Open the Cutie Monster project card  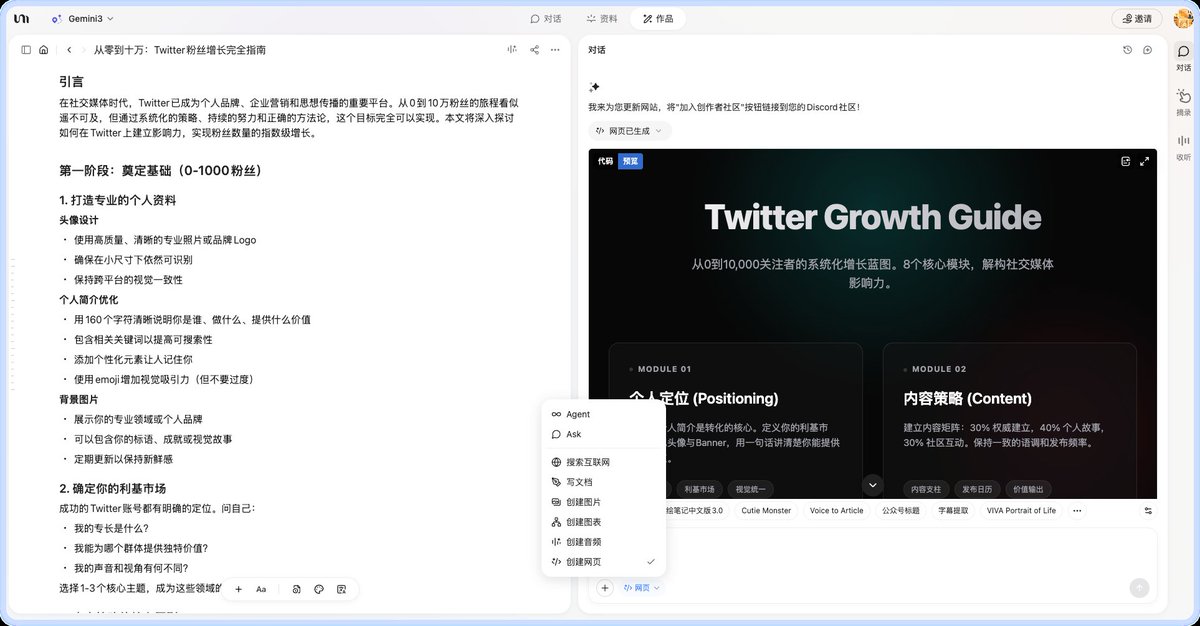(765, 510)
